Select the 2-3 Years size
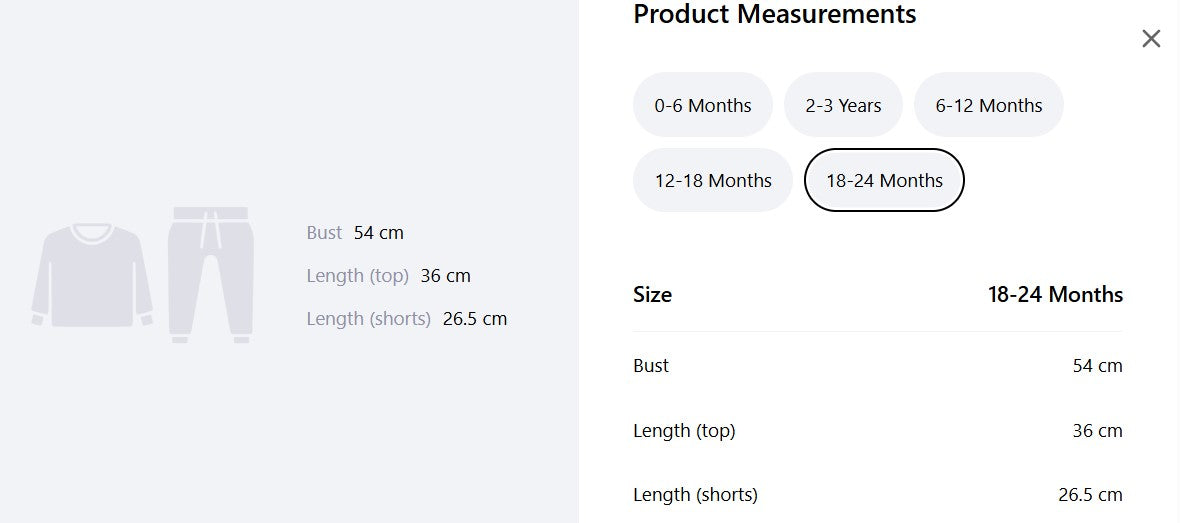1180x523 pixels. click(x=843, y=105)
